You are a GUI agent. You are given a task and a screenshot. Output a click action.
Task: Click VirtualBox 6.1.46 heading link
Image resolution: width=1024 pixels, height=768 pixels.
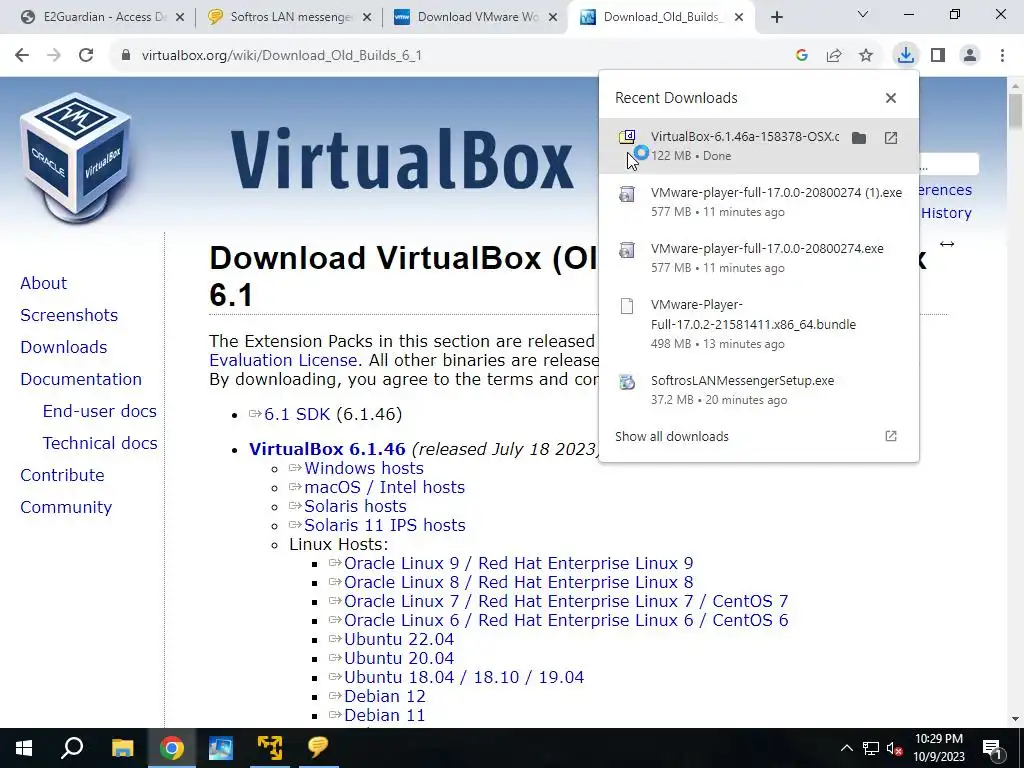[x=327, y=449]
